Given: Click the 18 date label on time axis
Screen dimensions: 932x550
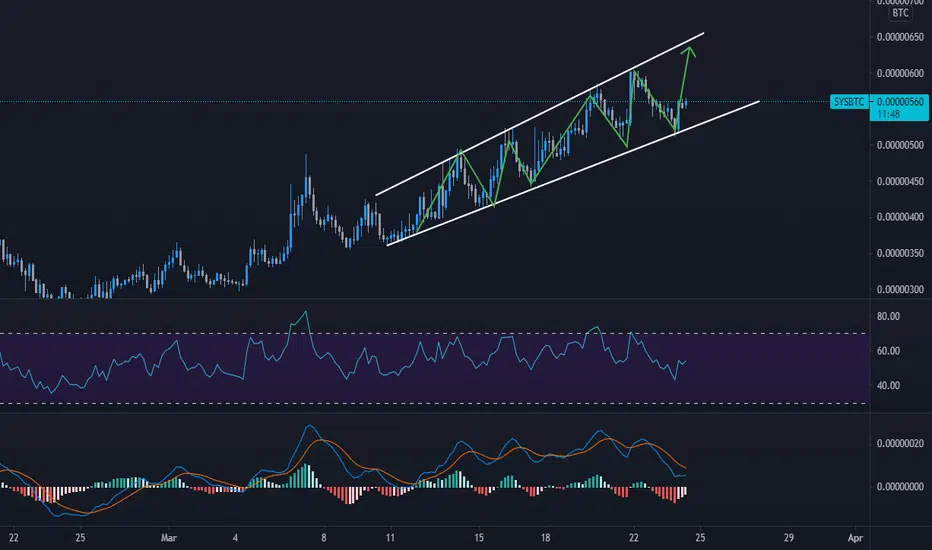Looking at the screenshot, I should pos(545,538).
